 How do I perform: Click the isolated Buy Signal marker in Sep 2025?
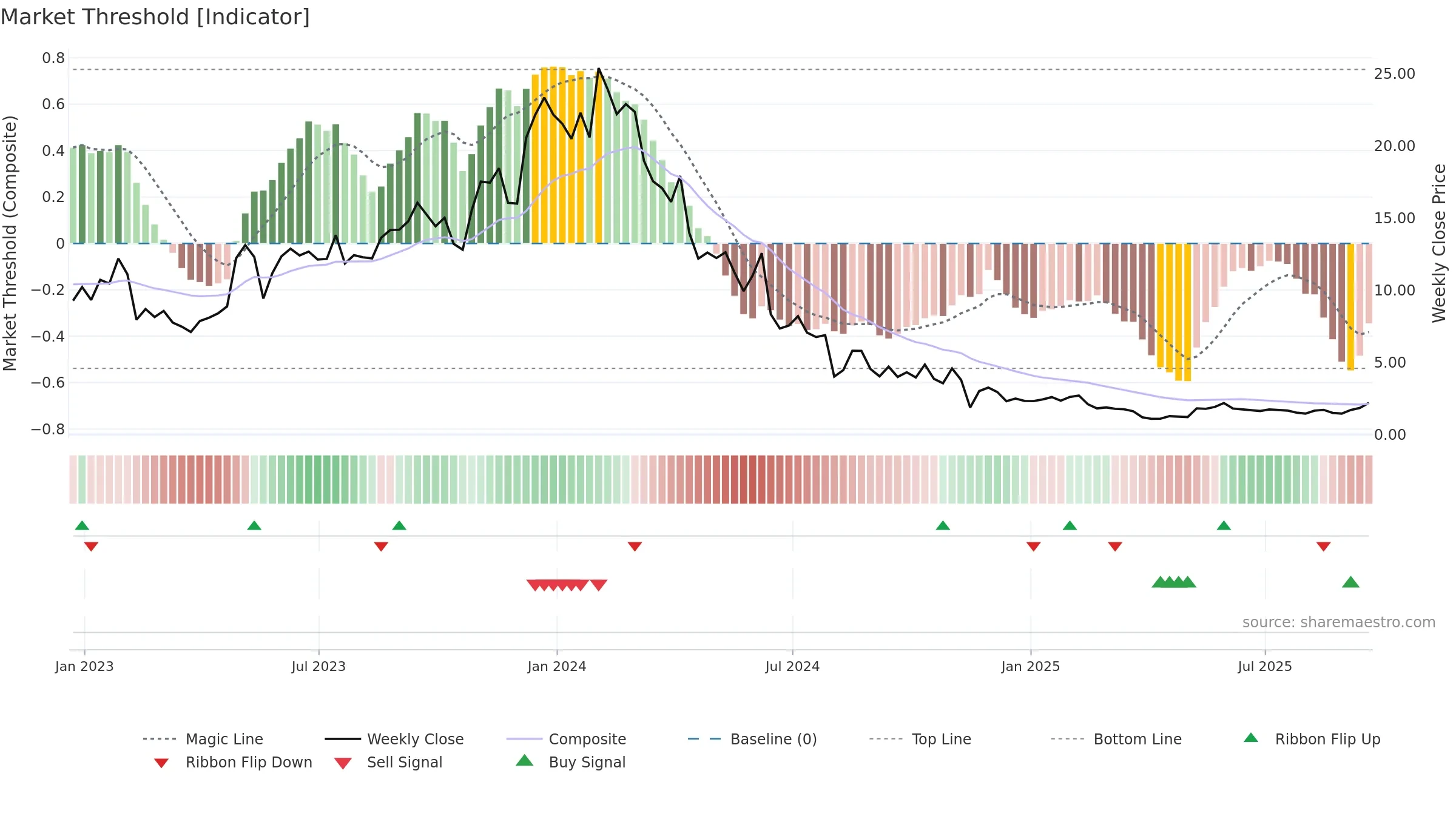[1350, 582]
